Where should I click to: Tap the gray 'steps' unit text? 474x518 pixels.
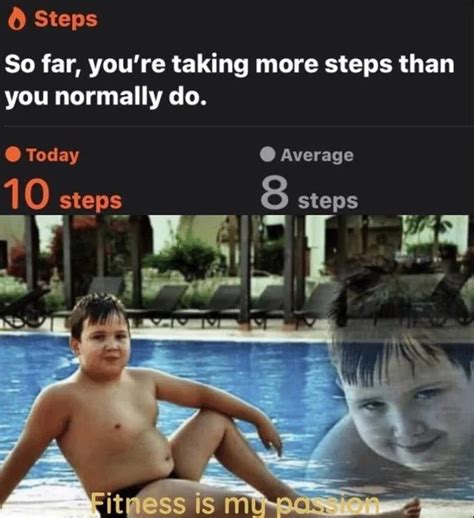point(328,202)
